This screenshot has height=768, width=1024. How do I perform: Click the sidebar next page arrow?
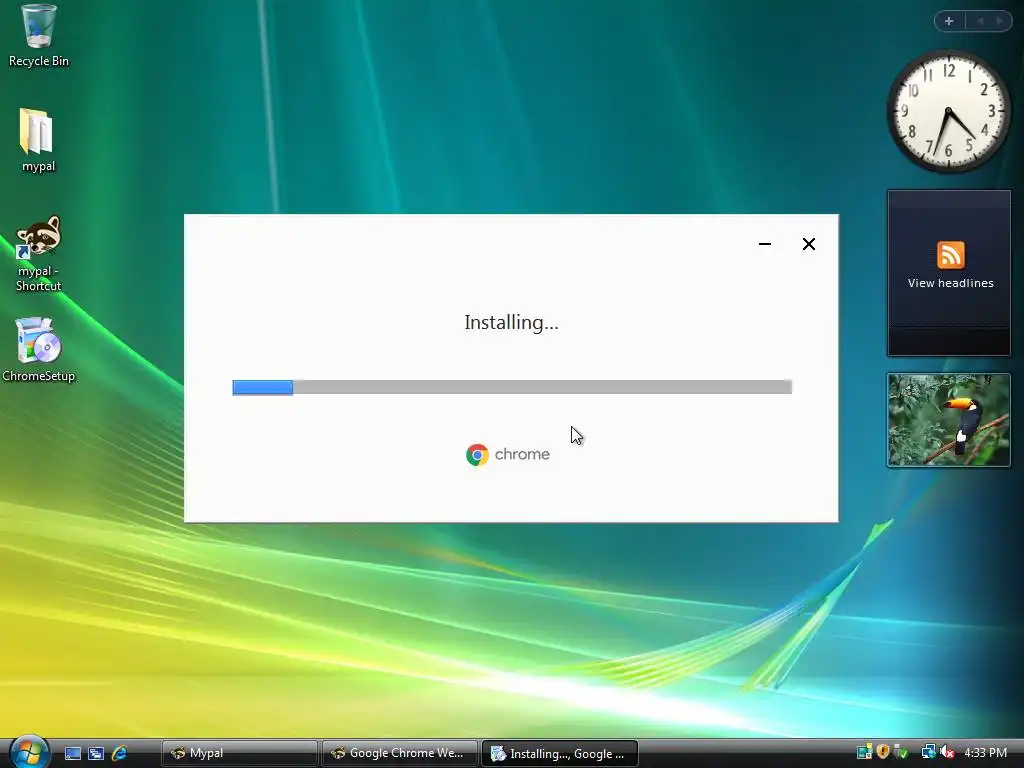[999, 21]
